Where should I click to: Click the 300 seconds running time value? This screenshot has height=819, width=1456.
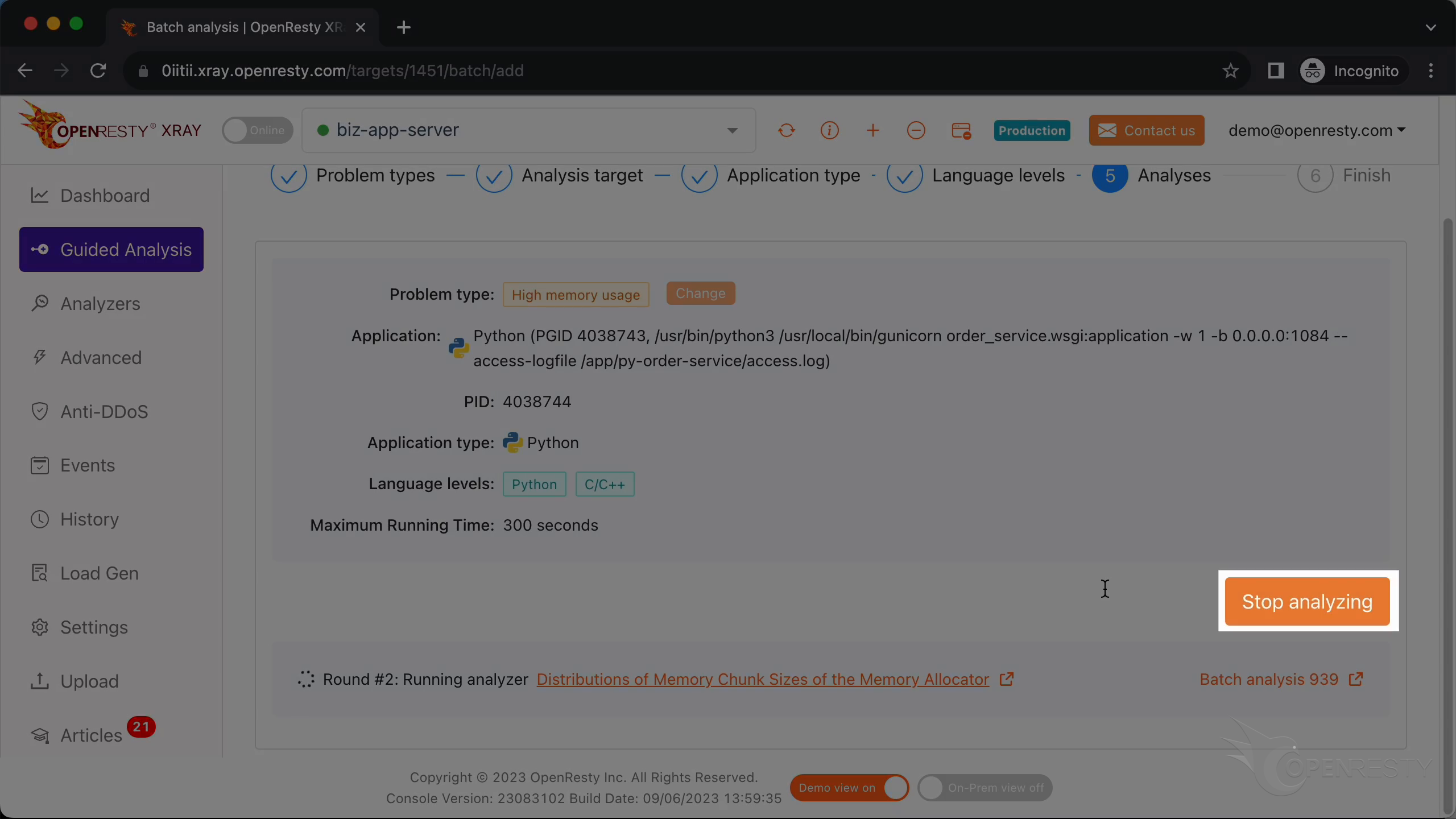tap(551, 525)
